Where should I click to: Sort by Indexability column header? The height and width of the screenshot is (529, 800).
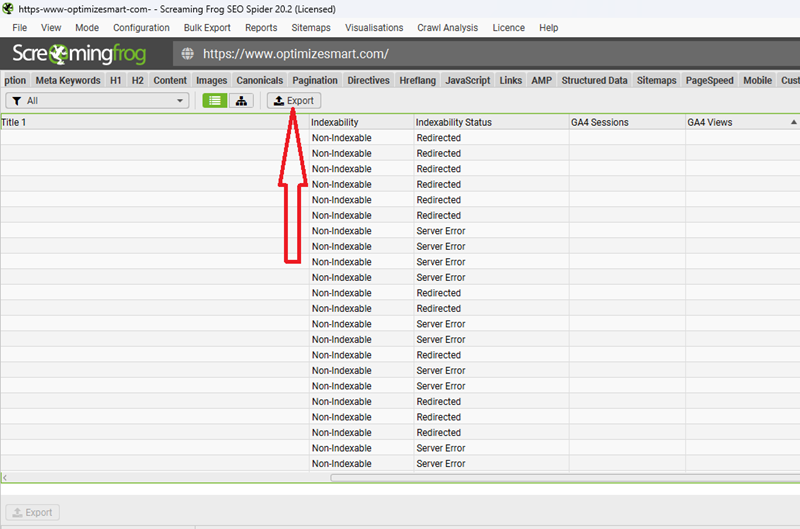click(x=361, y=122)
